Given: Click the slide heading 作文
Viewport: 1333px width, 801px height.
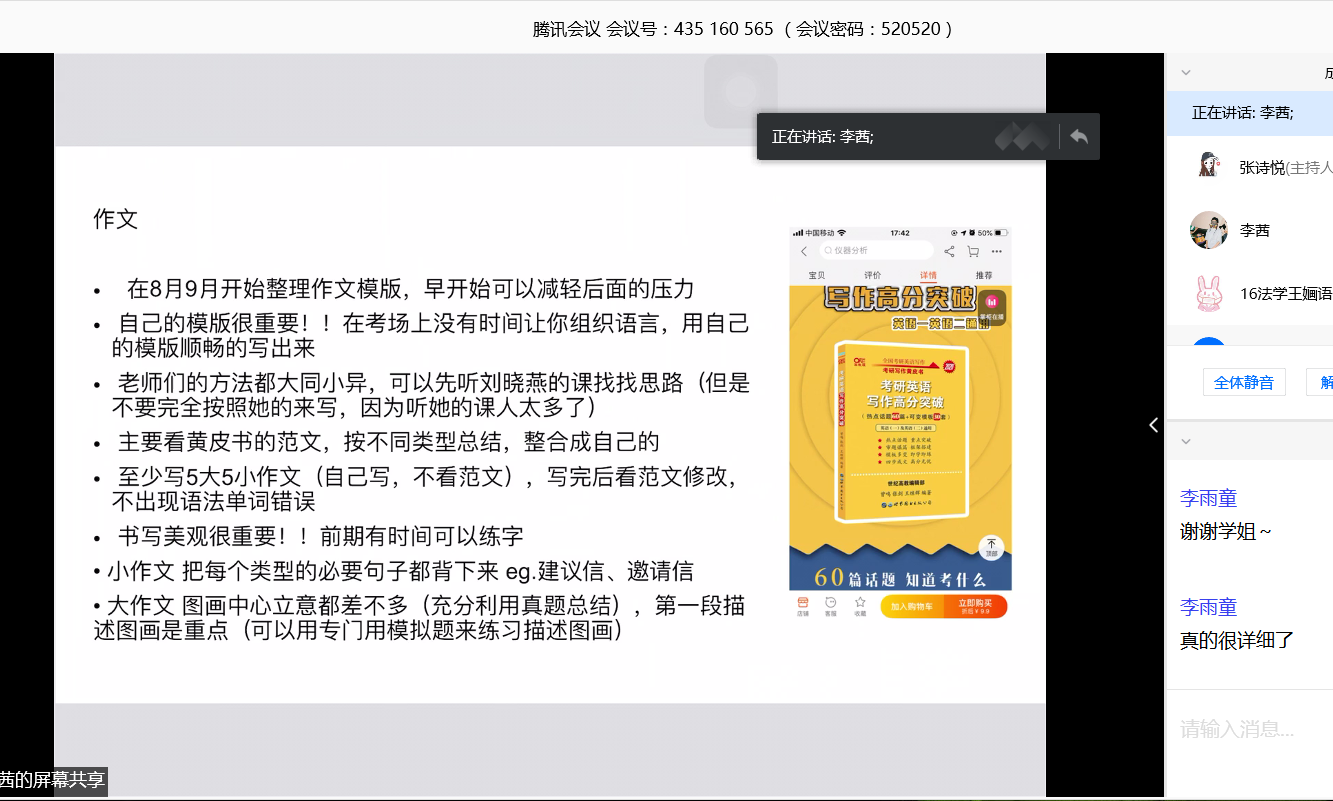Looking at the screenshot, I should click(x=116, y=219).
